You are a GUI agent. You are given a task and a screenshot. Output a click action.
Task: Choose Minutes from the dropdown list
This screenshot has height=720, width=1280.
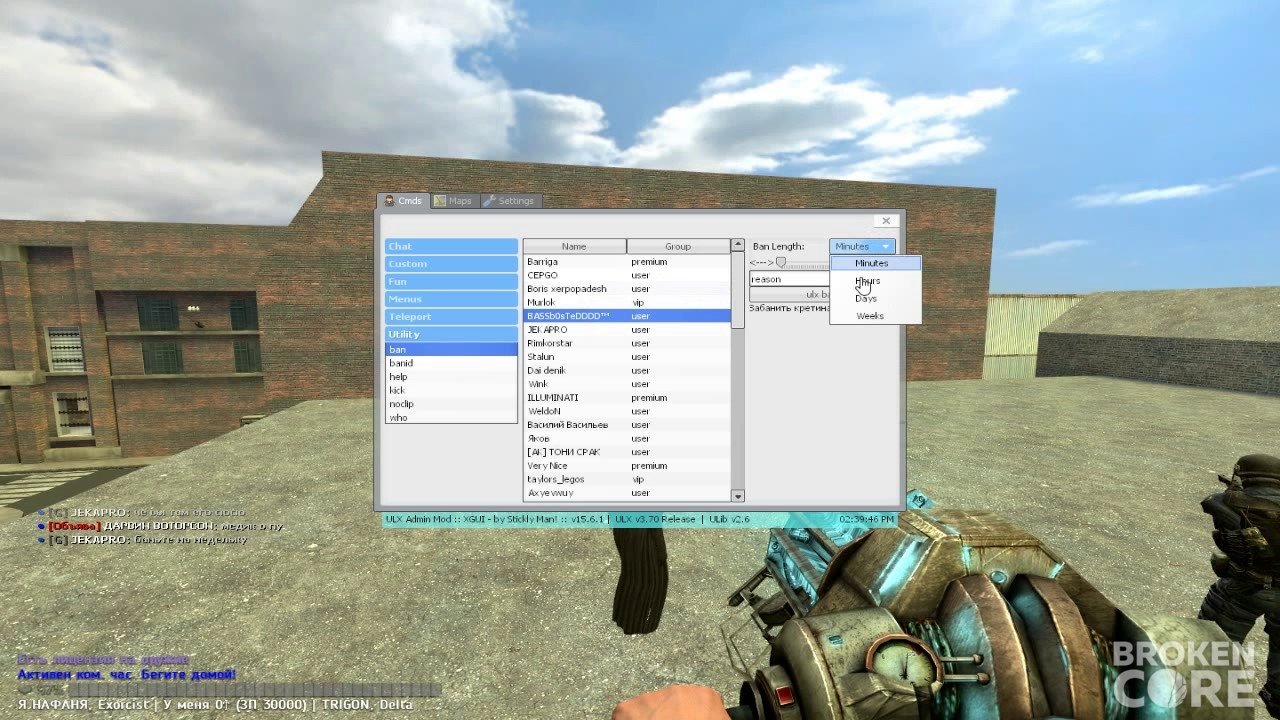point(875,263)
